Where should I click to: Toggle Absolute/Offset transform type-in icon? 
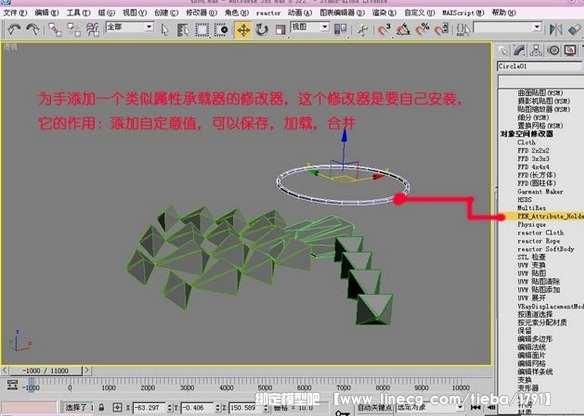[117, 407]
